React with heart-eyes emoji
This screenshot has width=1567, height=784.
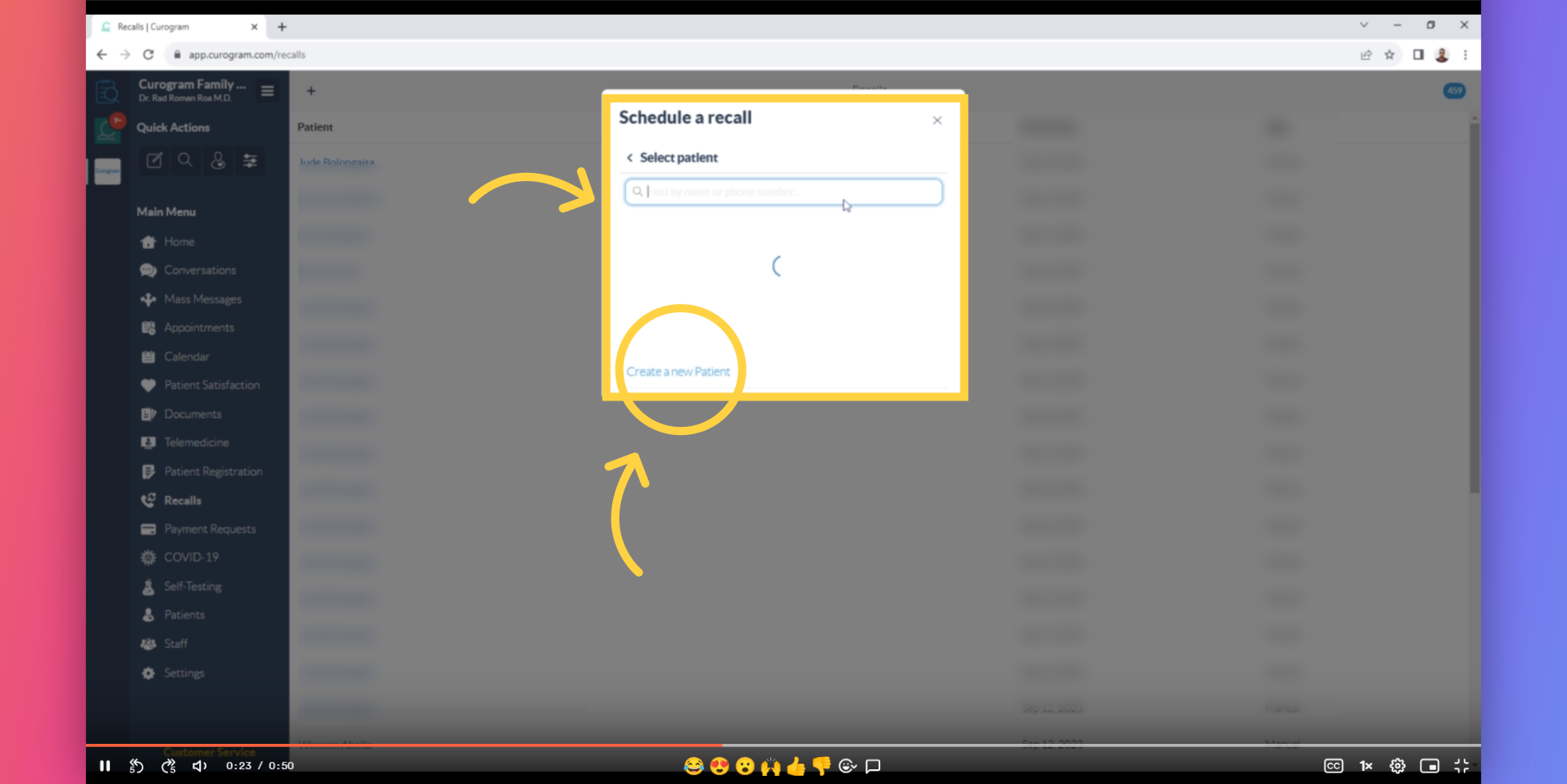point(720,766)
